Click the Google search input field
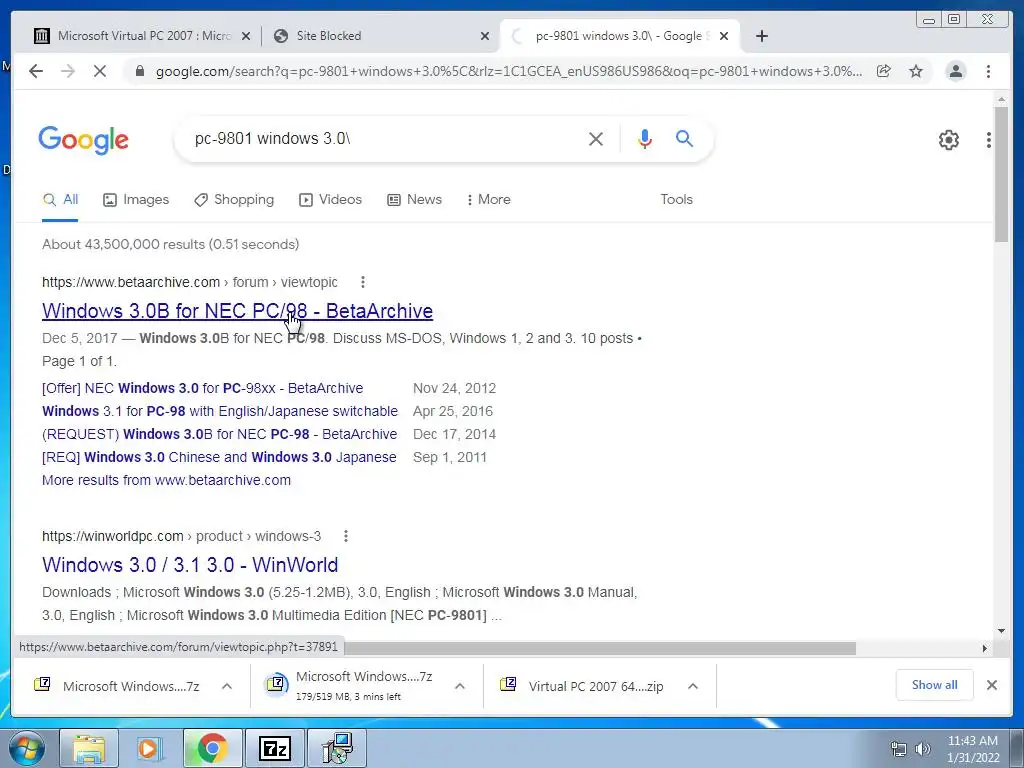The image size is (1024, 768). point(385,138)
